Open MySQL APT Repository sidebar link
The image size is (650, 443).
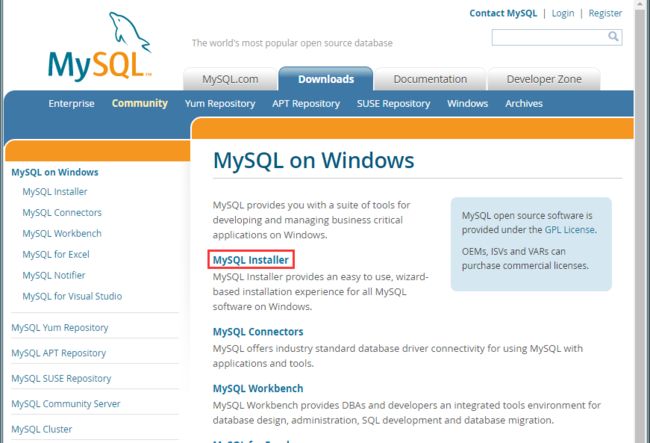pos(58,353)
